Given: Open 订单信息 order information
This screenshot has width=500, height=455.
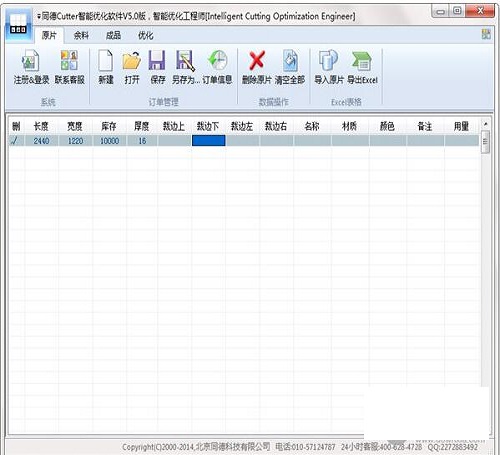Looking at the screenshot, I should click(217, 67).
